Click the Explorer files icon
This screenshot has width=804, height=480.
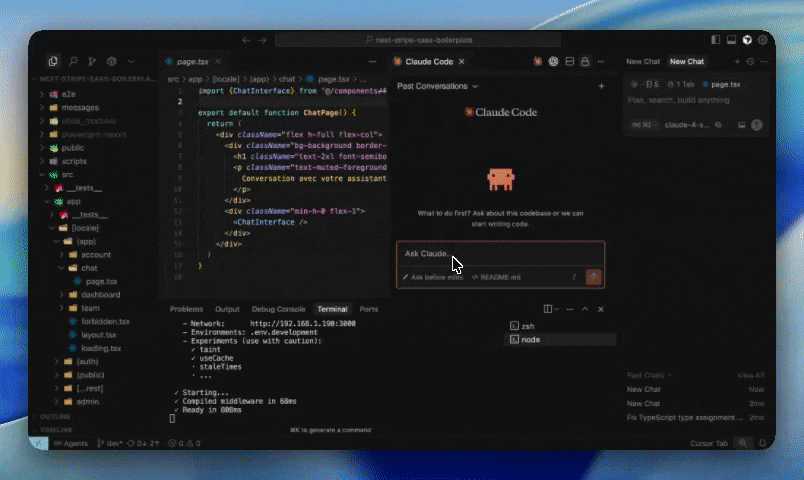tap(53, 62)
